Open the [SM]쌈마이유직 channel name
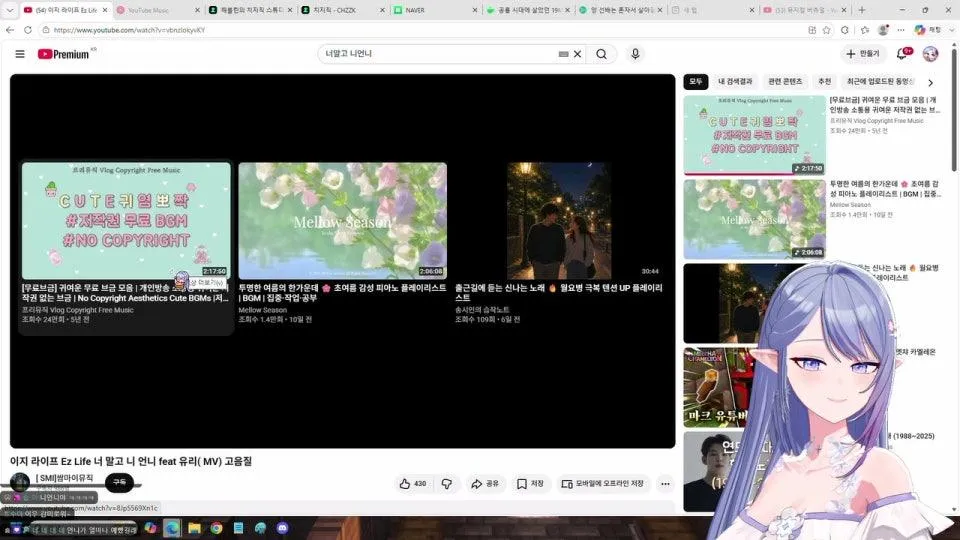Viewport: 960px width, 540px height. click(64, 478)
